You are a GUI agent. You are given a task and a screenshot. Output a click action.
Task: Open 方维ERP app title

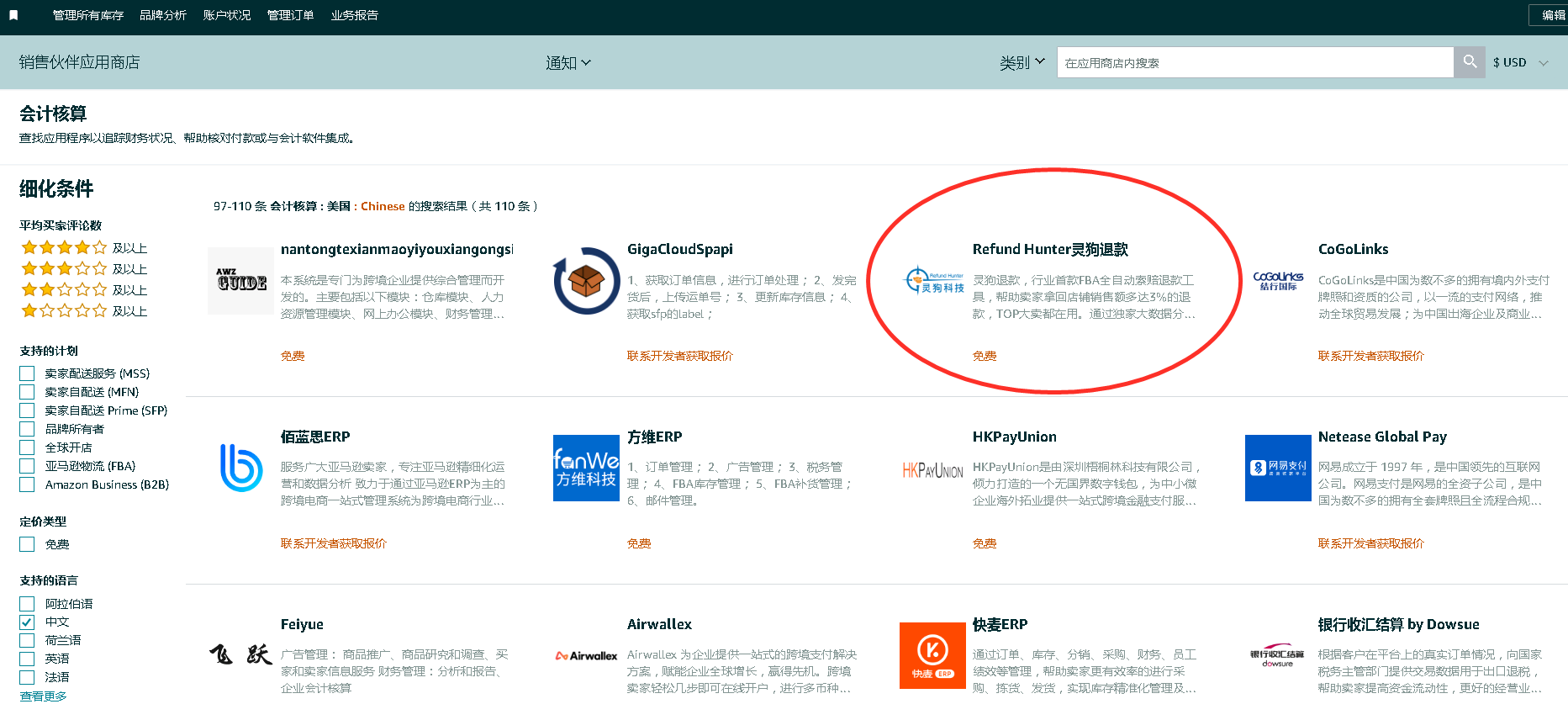tap(655, 437)
